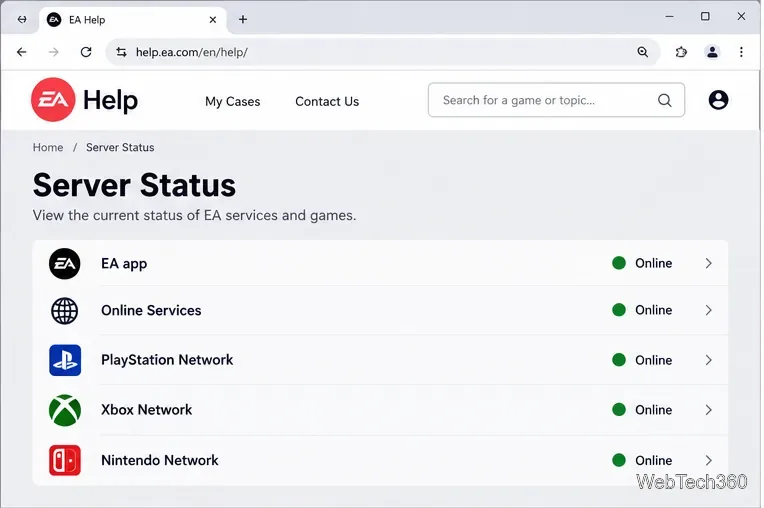Select the EA Help browser tab
The image size is (764, 508).
pos(133,20)
